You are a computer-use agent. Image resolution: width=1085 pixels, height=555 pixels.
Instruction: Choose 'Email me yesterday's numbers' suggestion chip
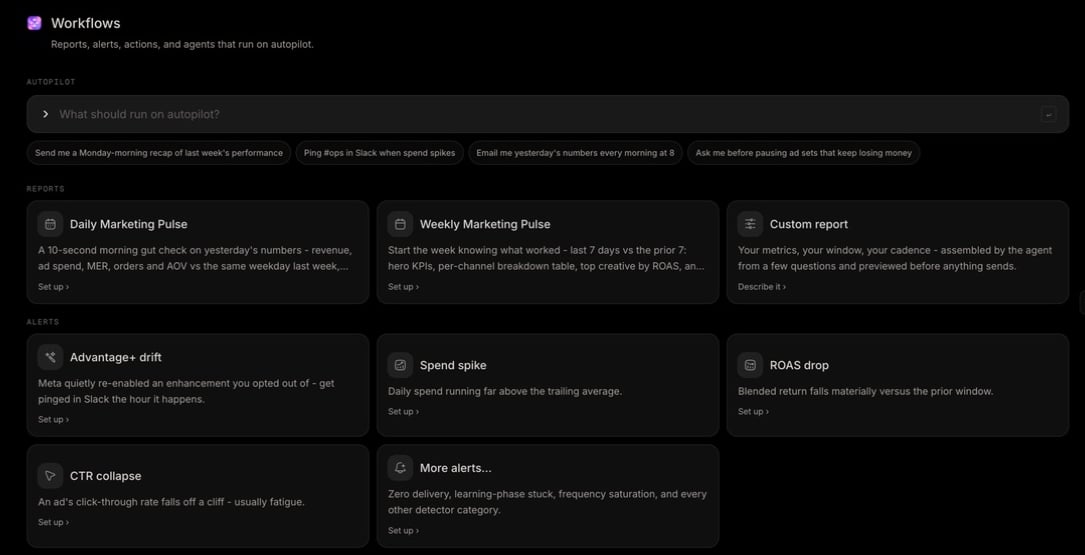(575, 153)
